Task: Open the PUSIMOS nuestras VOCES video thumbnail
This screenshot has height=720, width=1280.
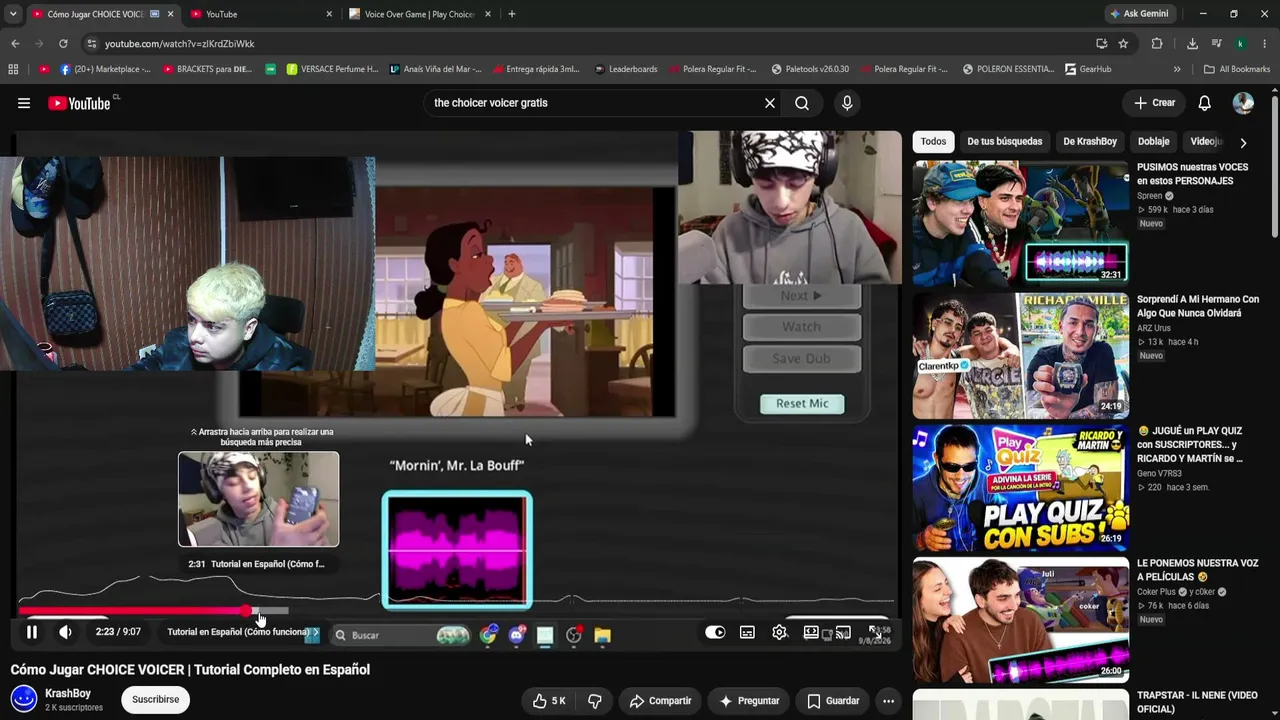Action: (x=1021, y=223)
